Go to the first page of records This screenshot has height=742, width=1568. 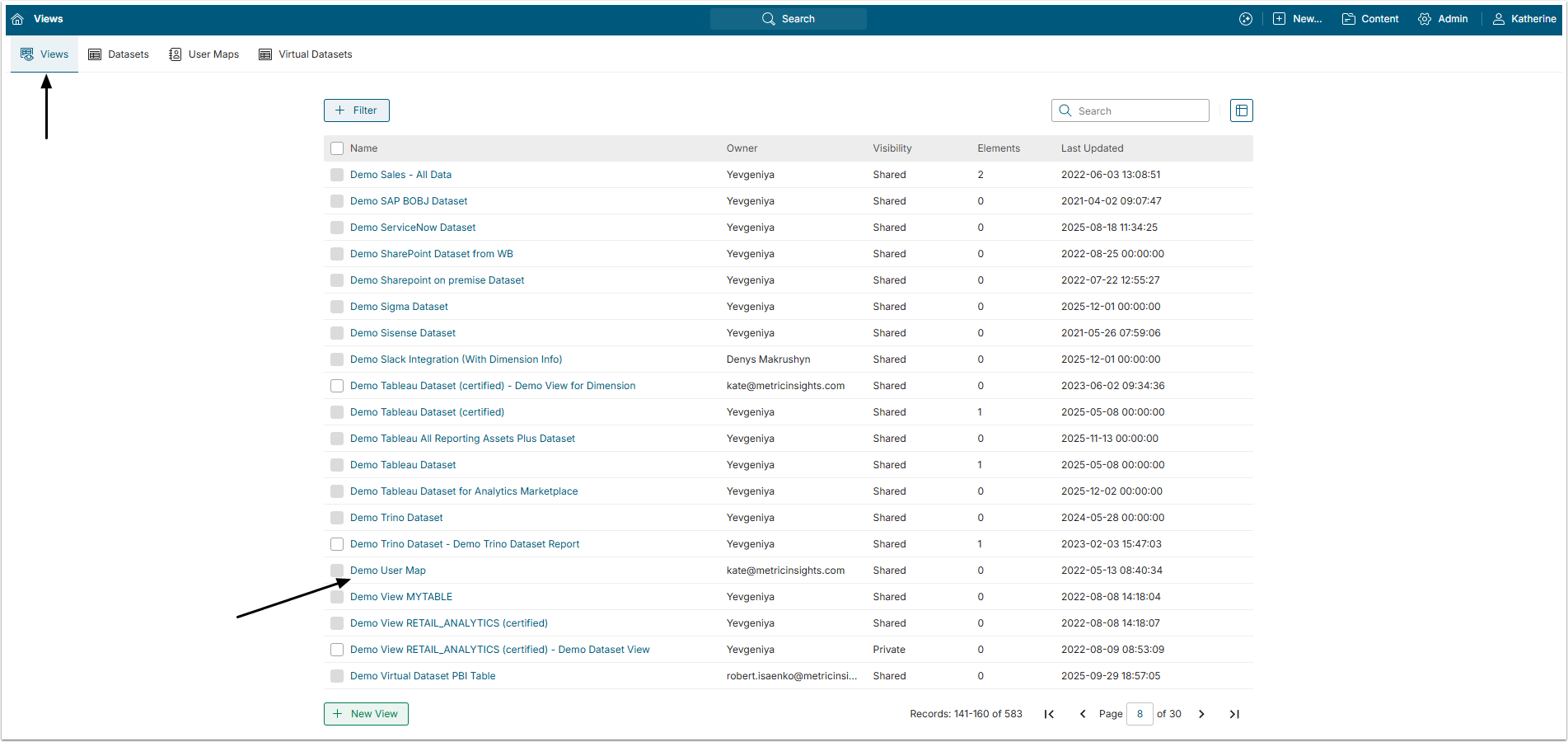1049,714
